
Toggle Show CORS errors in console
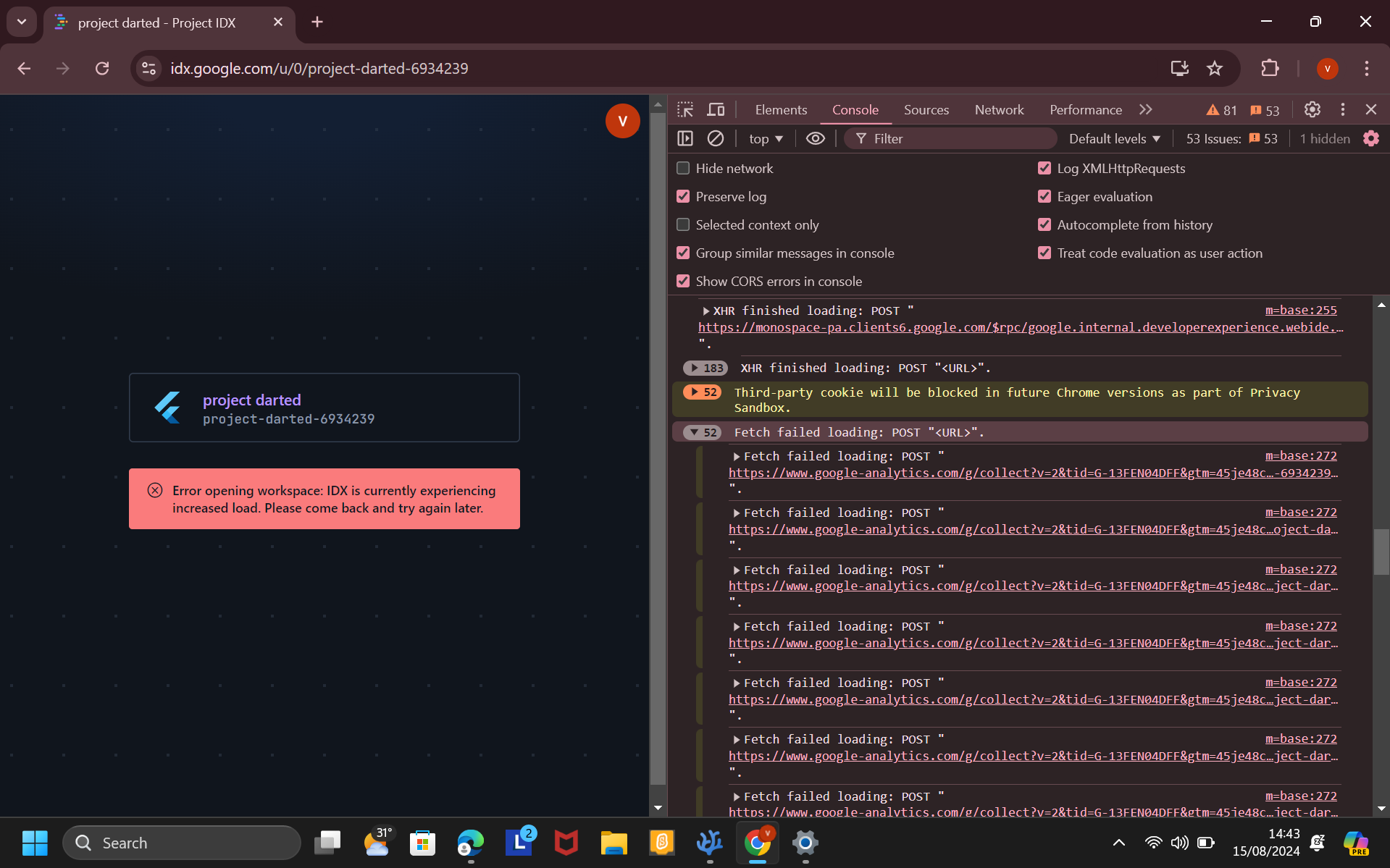coord(683,281)
